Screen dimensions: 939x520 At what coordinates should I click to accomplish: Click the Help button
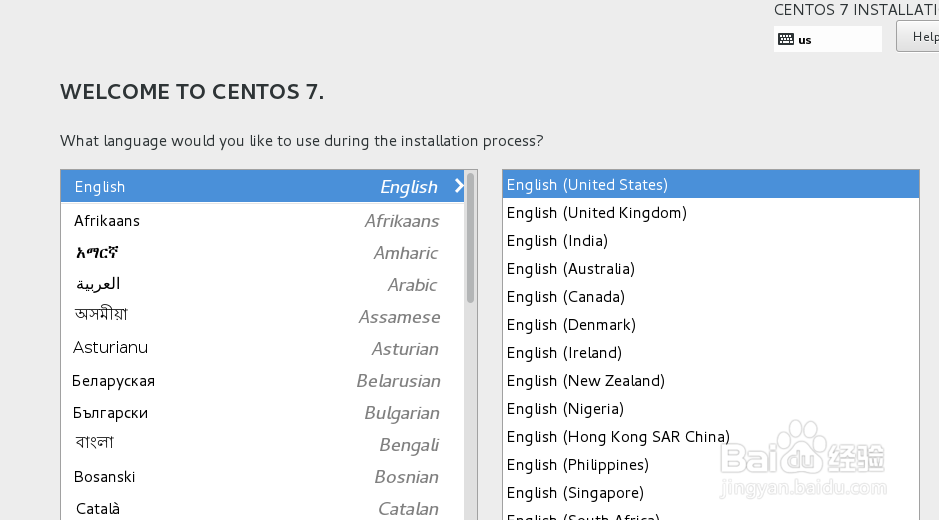click(x=918, y=37)
